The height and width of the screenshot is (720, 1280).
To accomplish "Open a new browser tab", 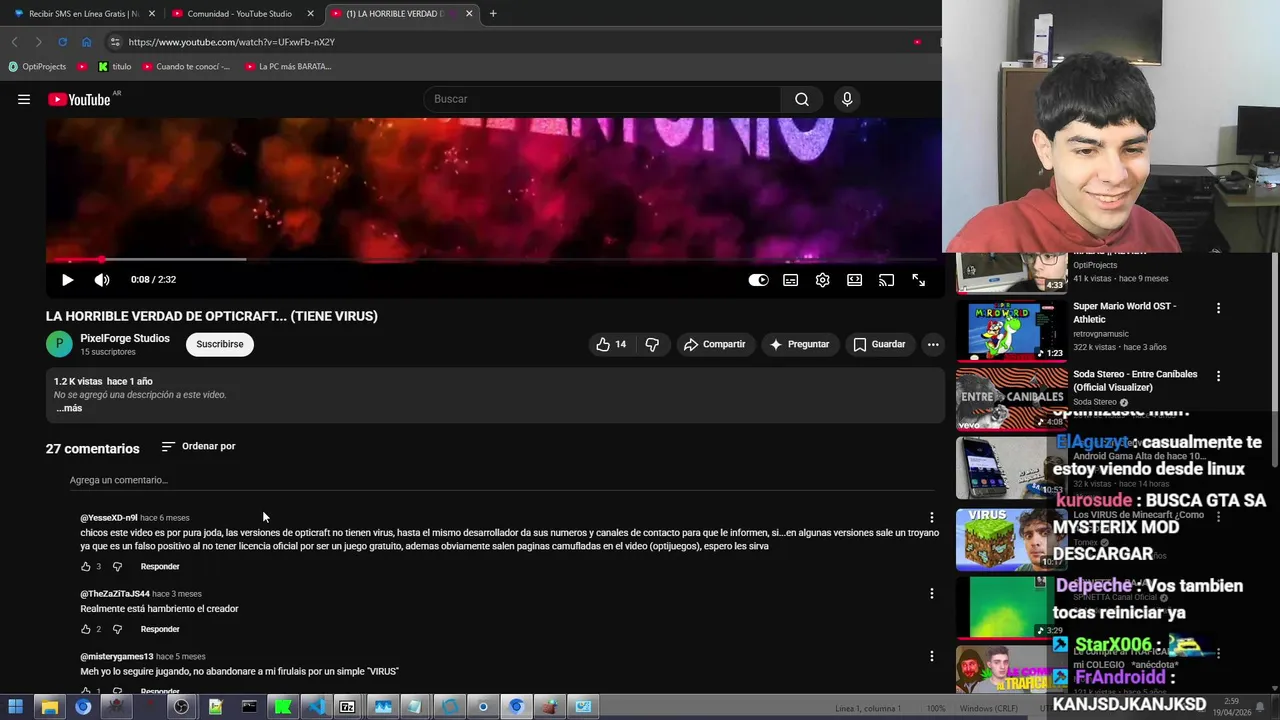I will (493, 14).
